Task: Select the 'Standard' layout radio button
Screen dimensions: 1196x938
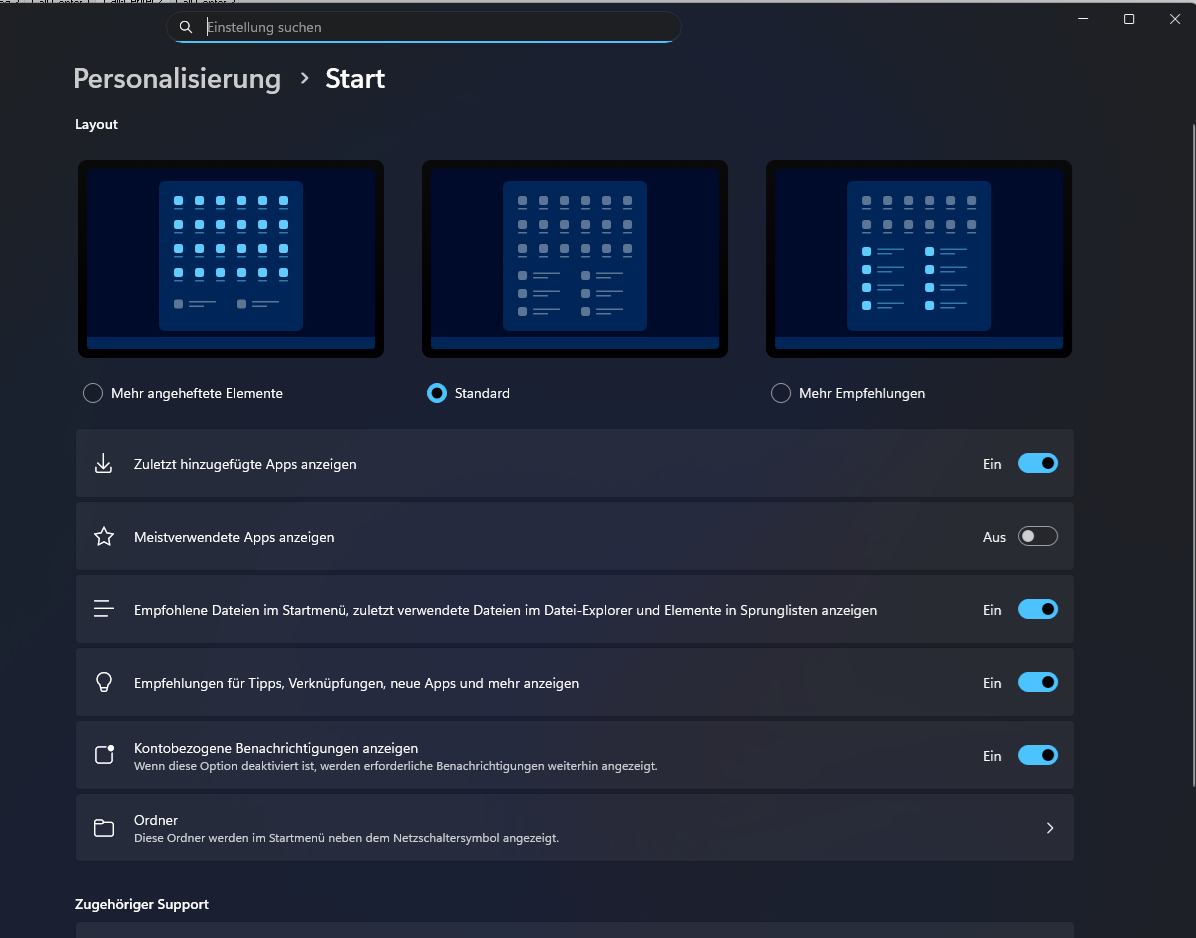Action: click(x=437, y=394)
